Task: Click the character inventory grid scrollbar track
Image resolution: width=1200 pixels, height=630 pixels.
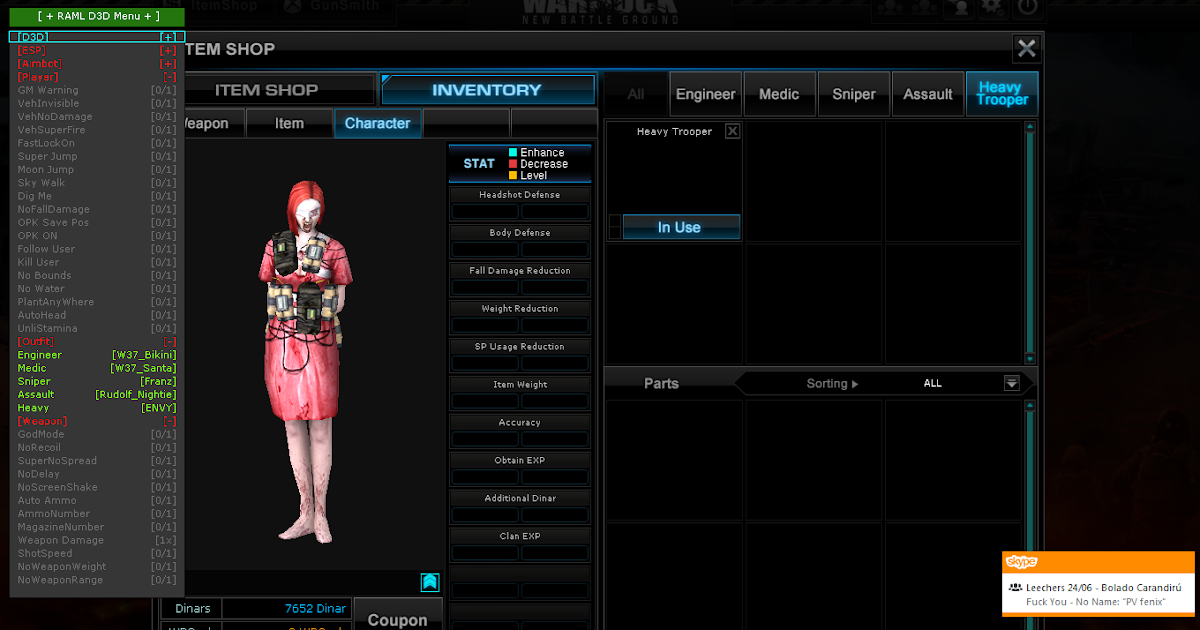Action: click(x=1030, y=242)
